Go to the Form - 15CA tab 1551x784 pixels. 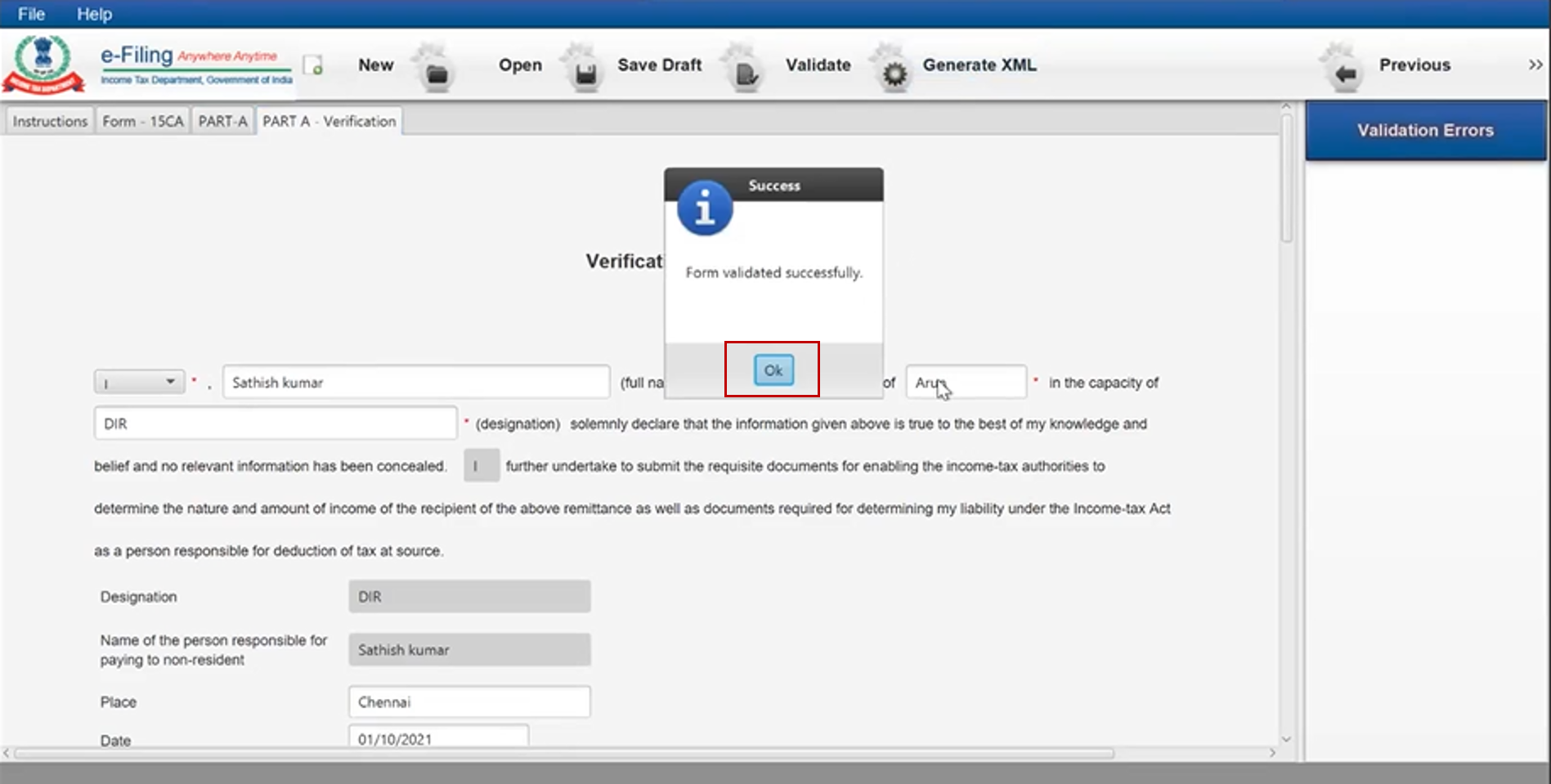142,121
